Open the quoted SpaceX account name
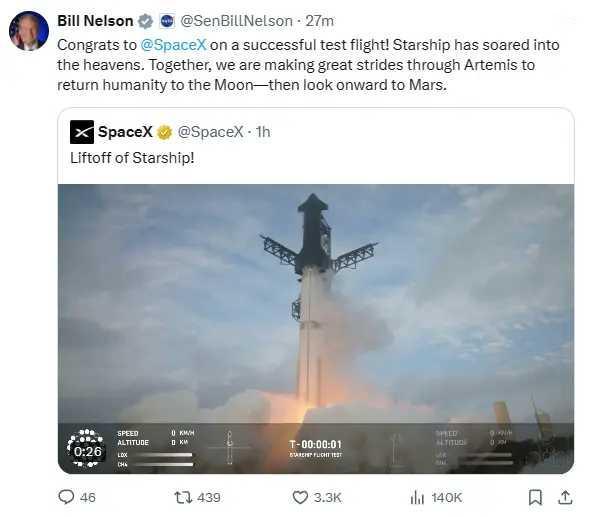This screenshot has width=589, height=517. (x=125, y=132)
